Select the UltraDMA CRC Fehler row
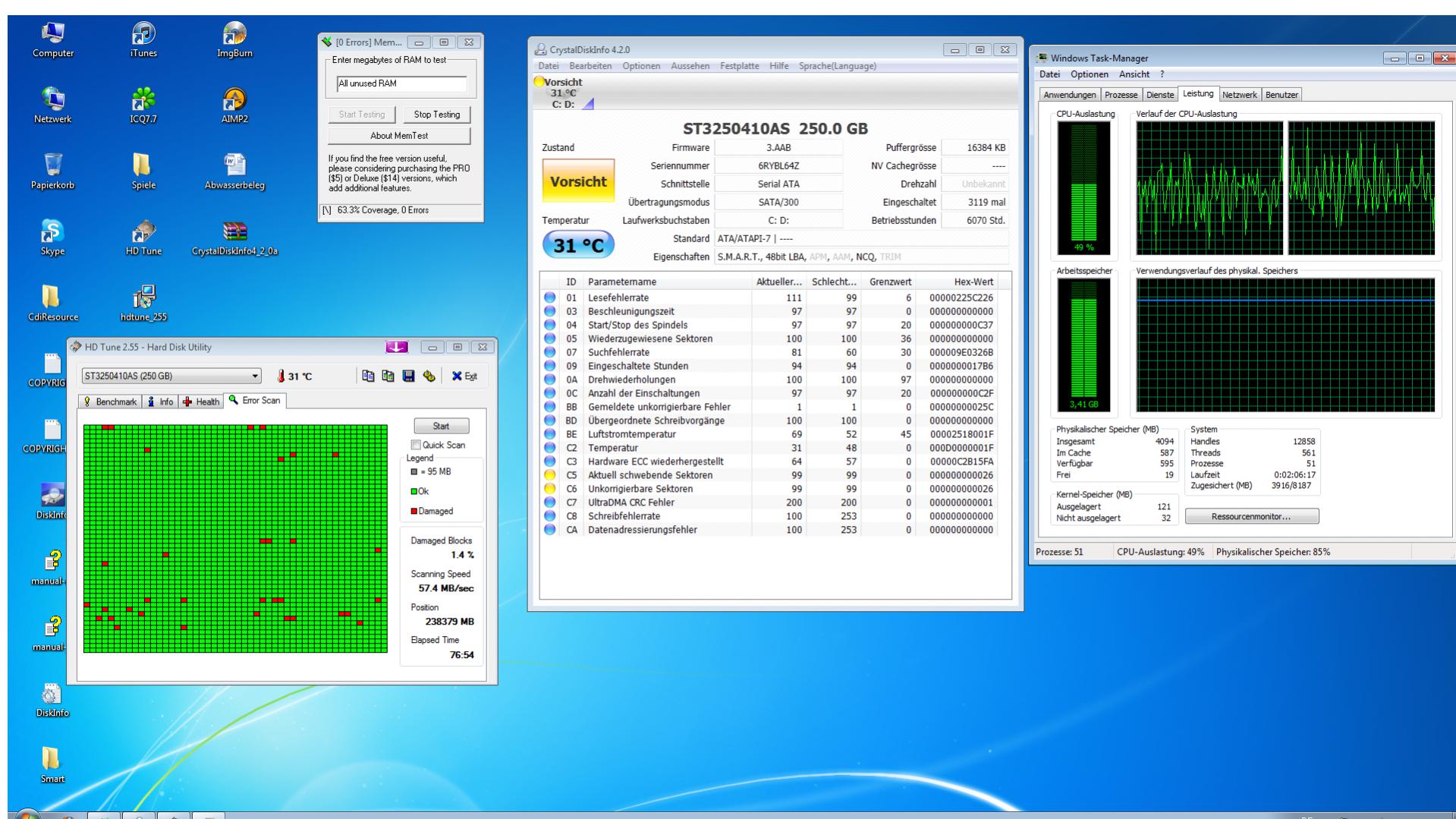The width and height of the screenshot is (1456, 819). (x=769, y=502)
